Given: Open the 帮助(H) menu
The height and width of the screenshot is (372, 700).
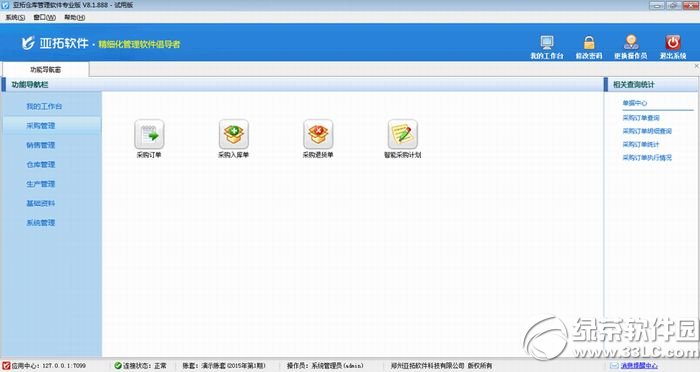Looking at the screenshot, I should pyautogui.click(x=75, y=17).
